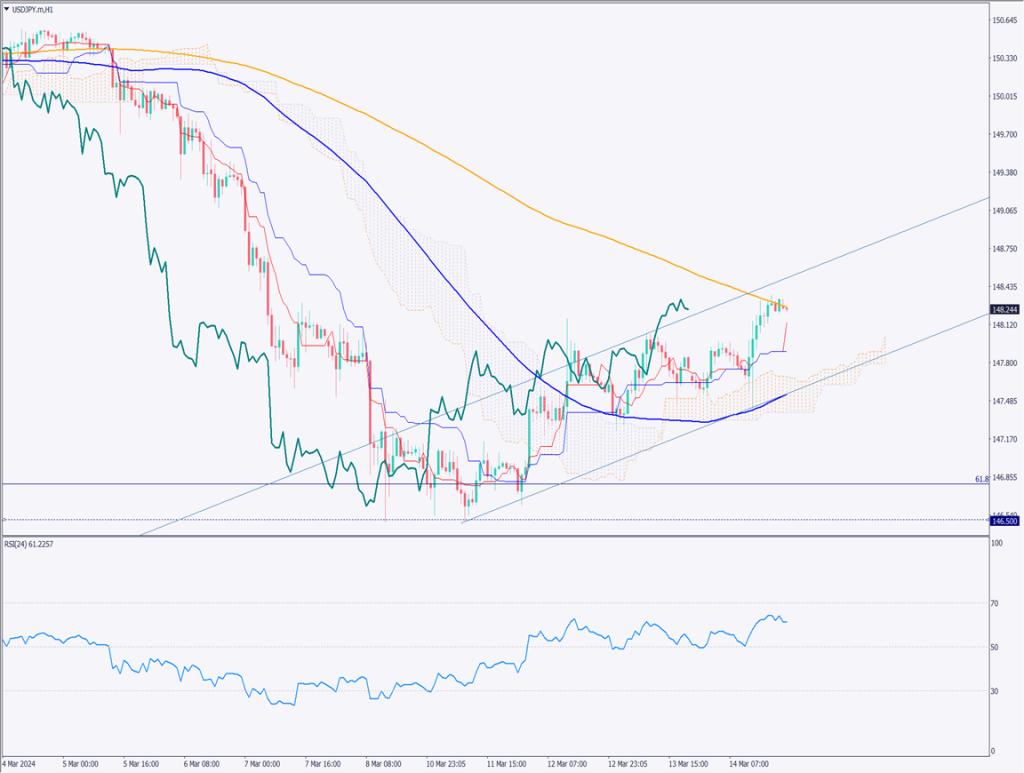This screenshot has height=773, width=1024.
Task: Click the RSI 50 level label
Action: tap(996, 647)
